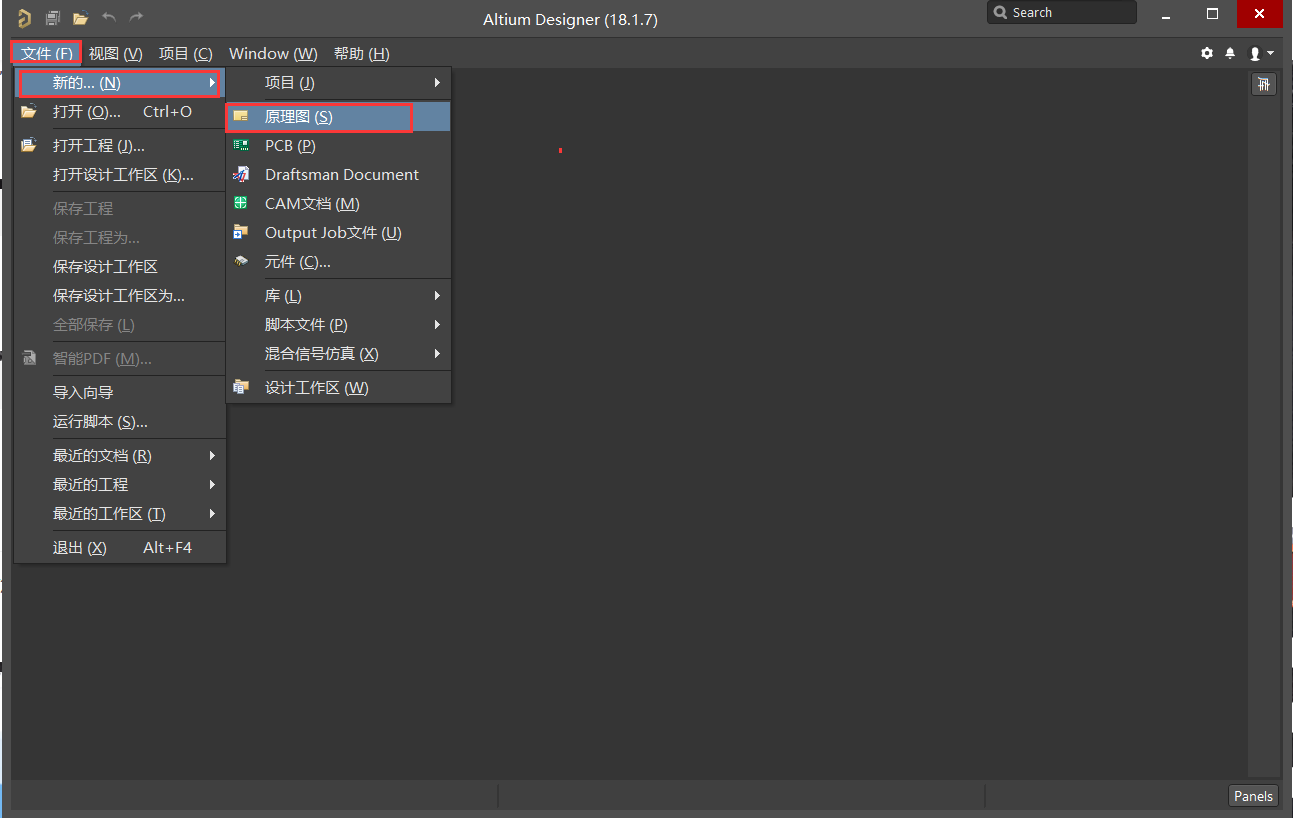Click the 原理图 (S) schematic icon
The height and width of the screenshot is (818, 1293).
pyautogui.click(x=241, y=117)
